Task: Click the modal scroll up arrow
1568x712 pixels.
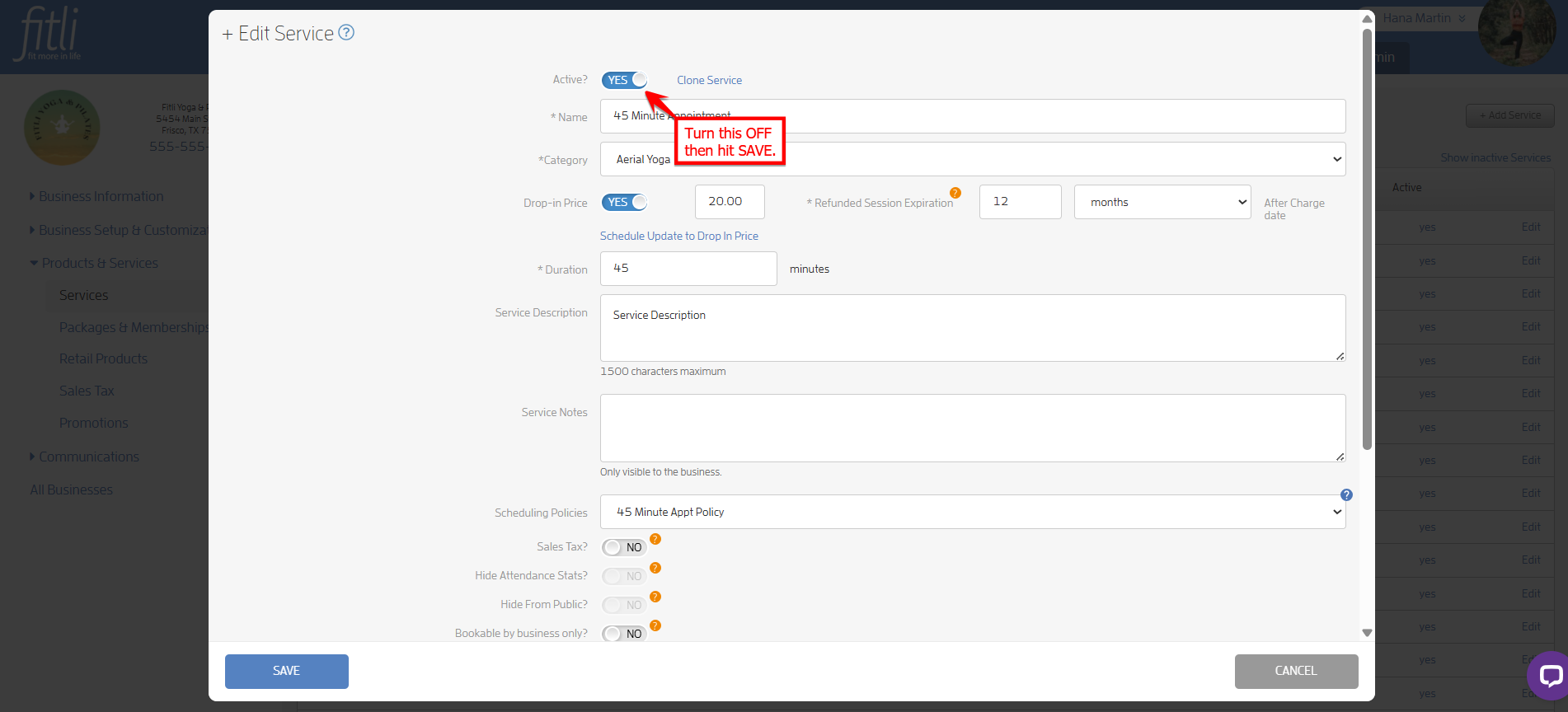Action: [x=1367, y=18]
